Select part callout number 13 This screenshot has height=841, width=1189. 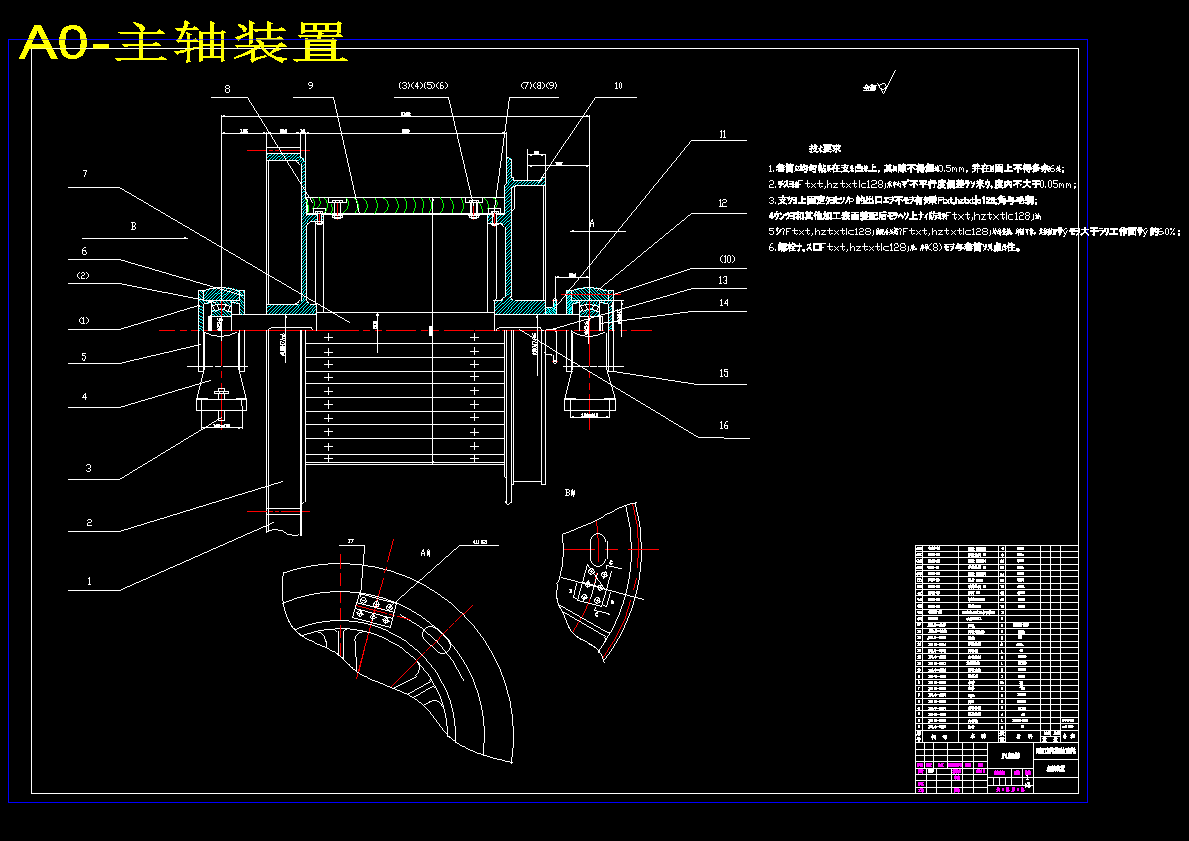pos(723,281)
